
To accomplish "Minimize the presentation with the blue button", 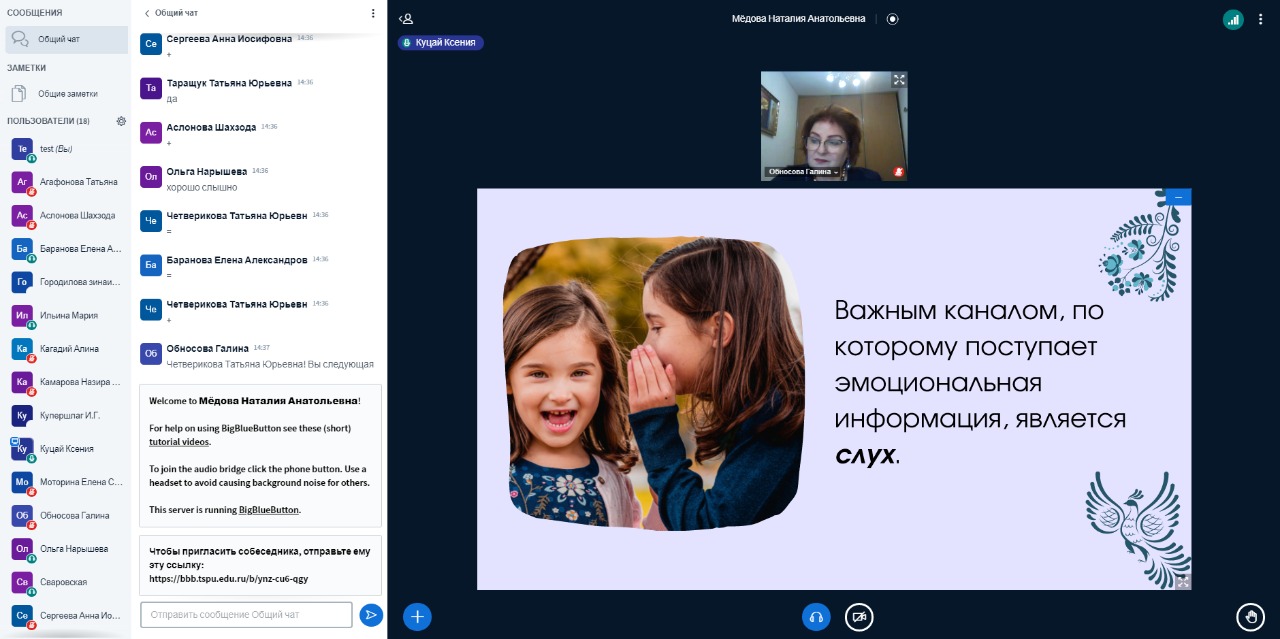I will click(x=1178, y=197).
